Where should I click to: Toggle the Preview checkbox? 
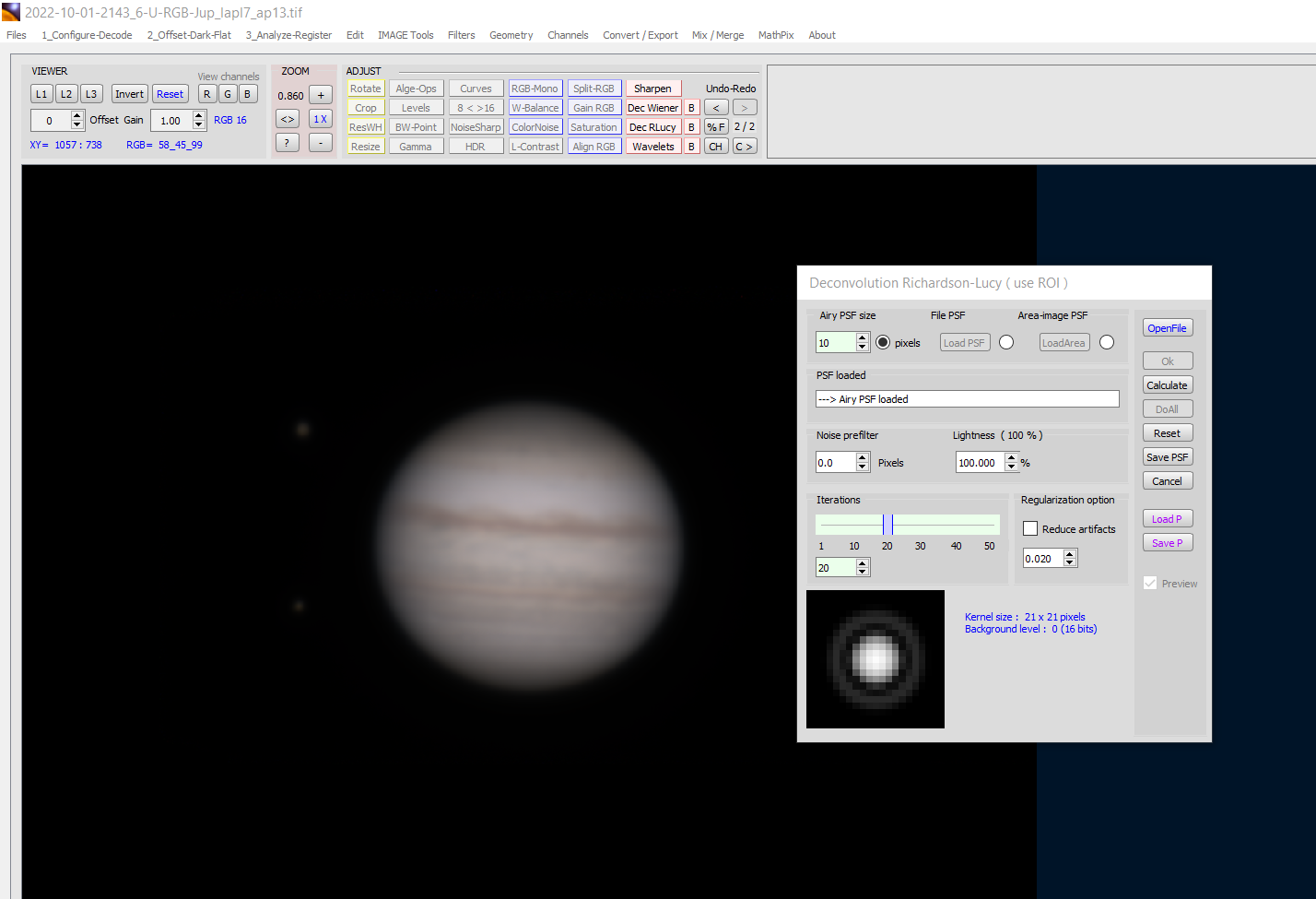(x=1150, y=583)
